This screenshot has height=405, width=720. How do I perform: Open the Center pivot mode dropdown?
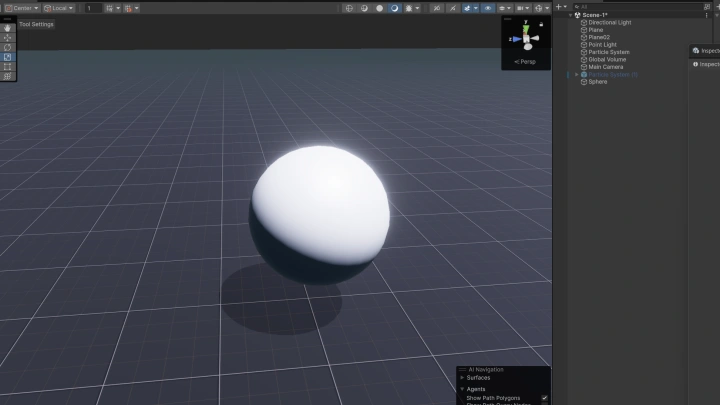click(22, 8)
